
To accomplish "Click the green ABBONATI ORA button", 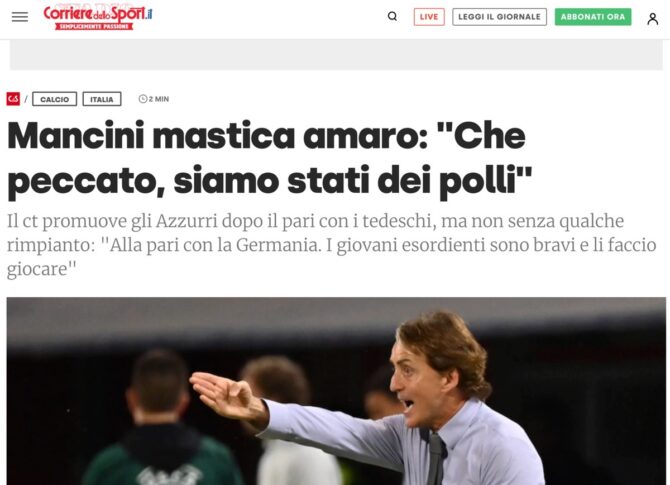I will [593, 17].
